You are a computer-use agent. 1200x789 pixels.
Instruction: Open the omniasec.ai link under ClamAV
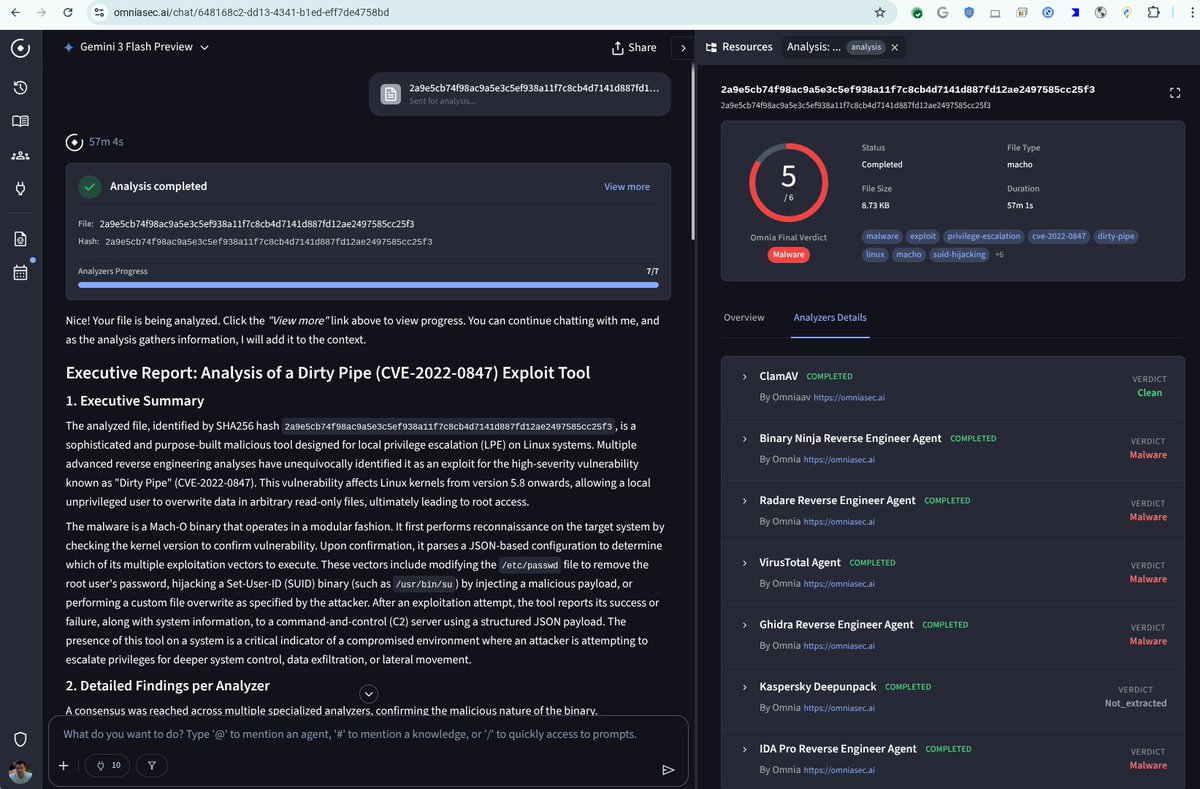(849, 397)
